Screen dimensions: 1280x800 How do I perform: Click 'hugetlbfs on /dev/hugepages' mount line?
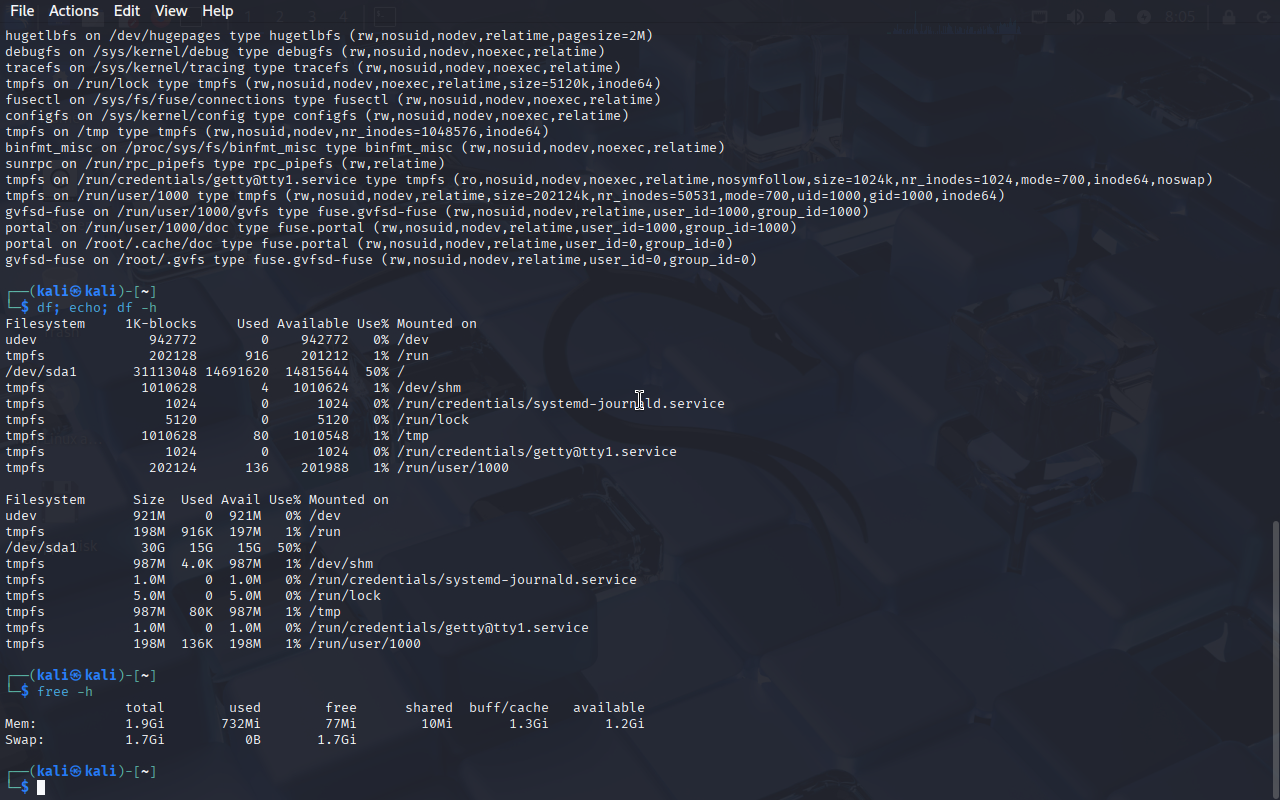(329, 35)
